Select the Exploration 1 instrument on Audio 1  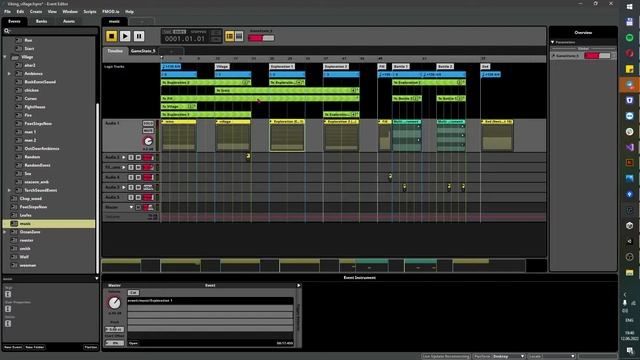coord(287,136)
